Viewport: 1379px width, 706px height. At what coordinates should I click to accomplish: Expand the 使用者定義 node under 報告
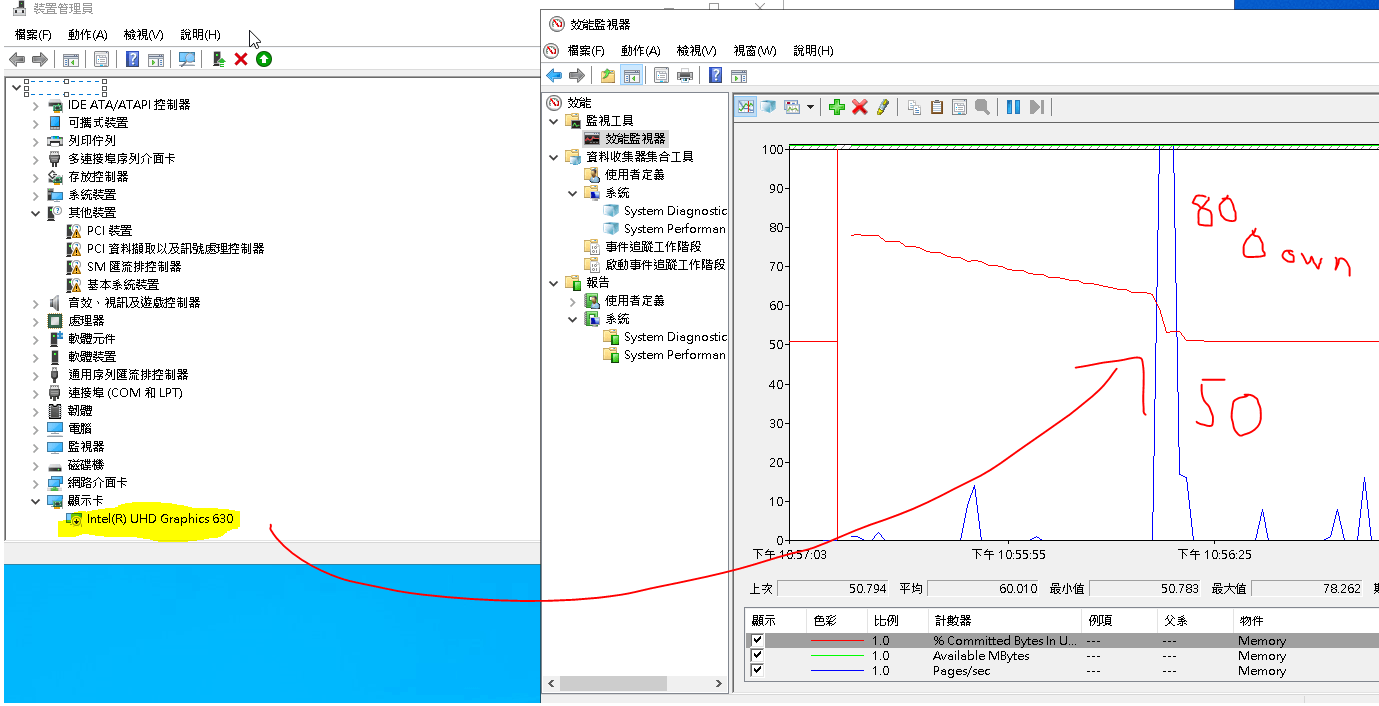point(573,301)
